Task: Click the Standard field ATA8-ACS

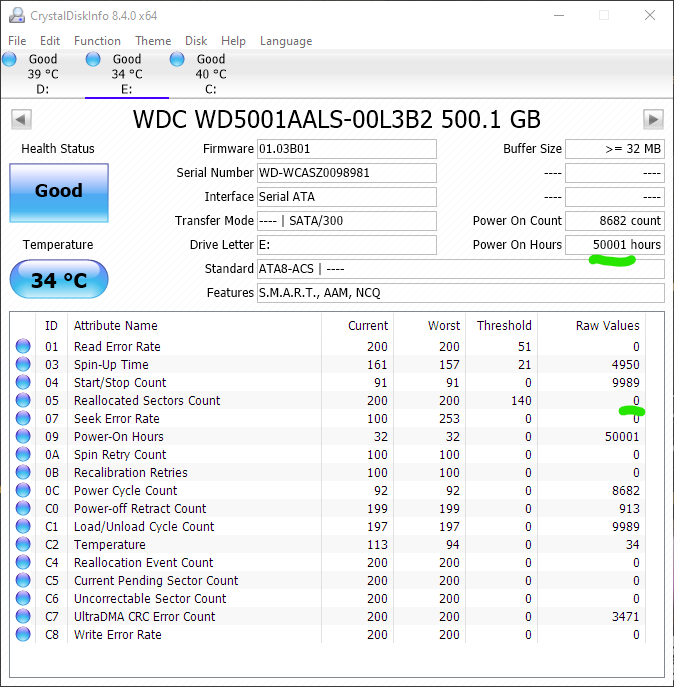Action: pos(461,269)
